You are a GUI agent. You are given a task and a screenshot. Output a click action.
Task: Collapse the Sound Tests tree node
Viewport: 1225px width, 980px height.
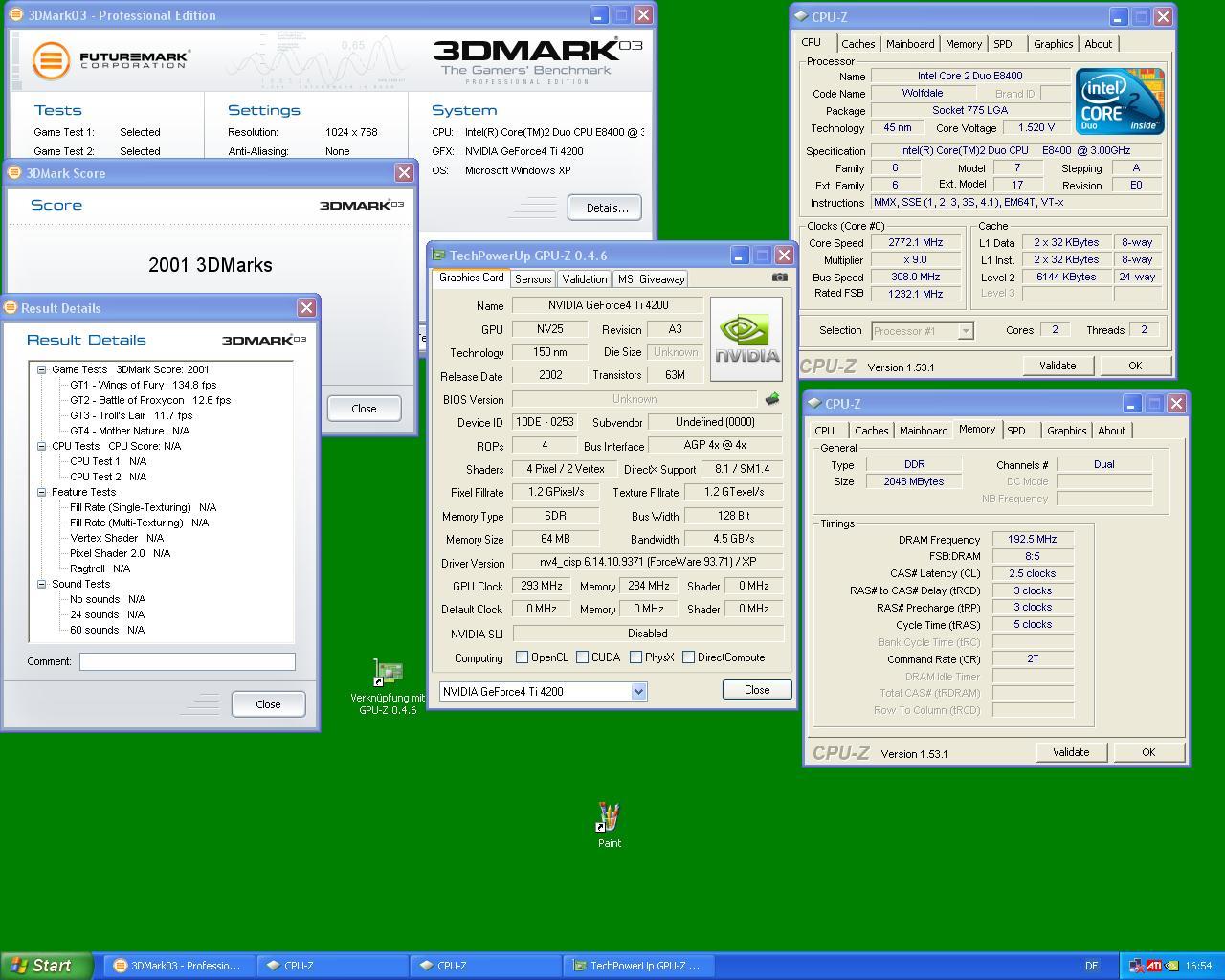42,584
